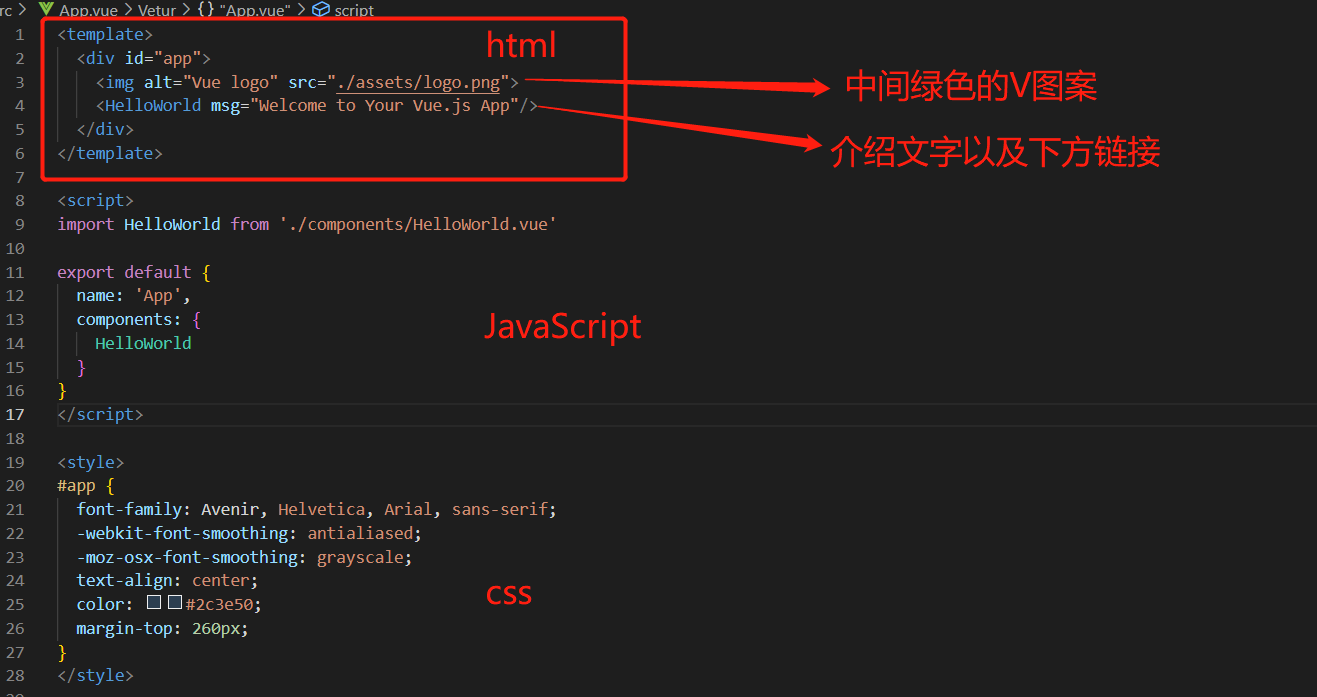
Task: Click the margin-top property
Action: [x=124, y=628]
